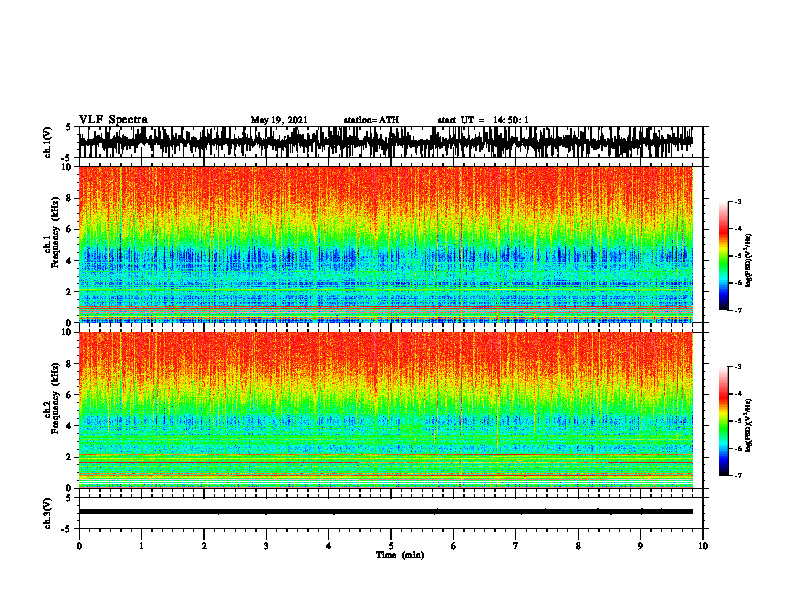Click the ch.1 color bar "-3" tick label
This screenshot has height=612, width=792.
[x=737, y=201]
